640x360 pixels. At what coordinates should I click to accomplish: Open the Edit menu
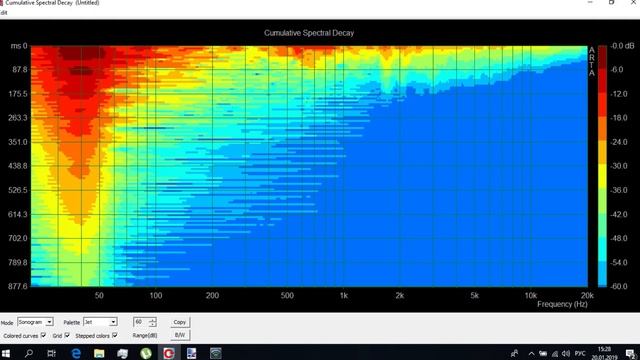(4, 13)
